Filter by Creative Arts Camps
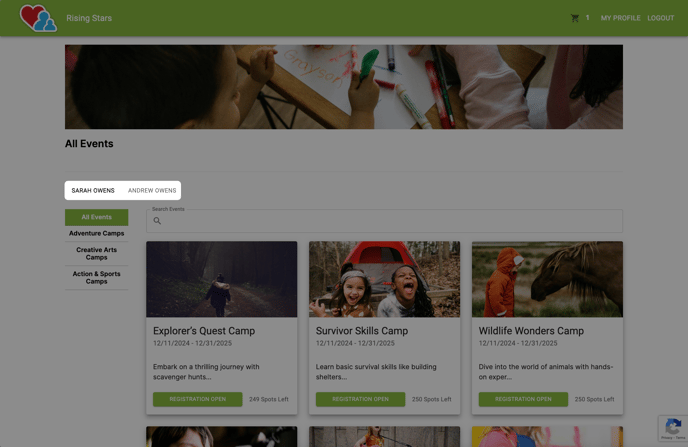The height and width of the screenshot is (447, 688). (x=97, y=254)
